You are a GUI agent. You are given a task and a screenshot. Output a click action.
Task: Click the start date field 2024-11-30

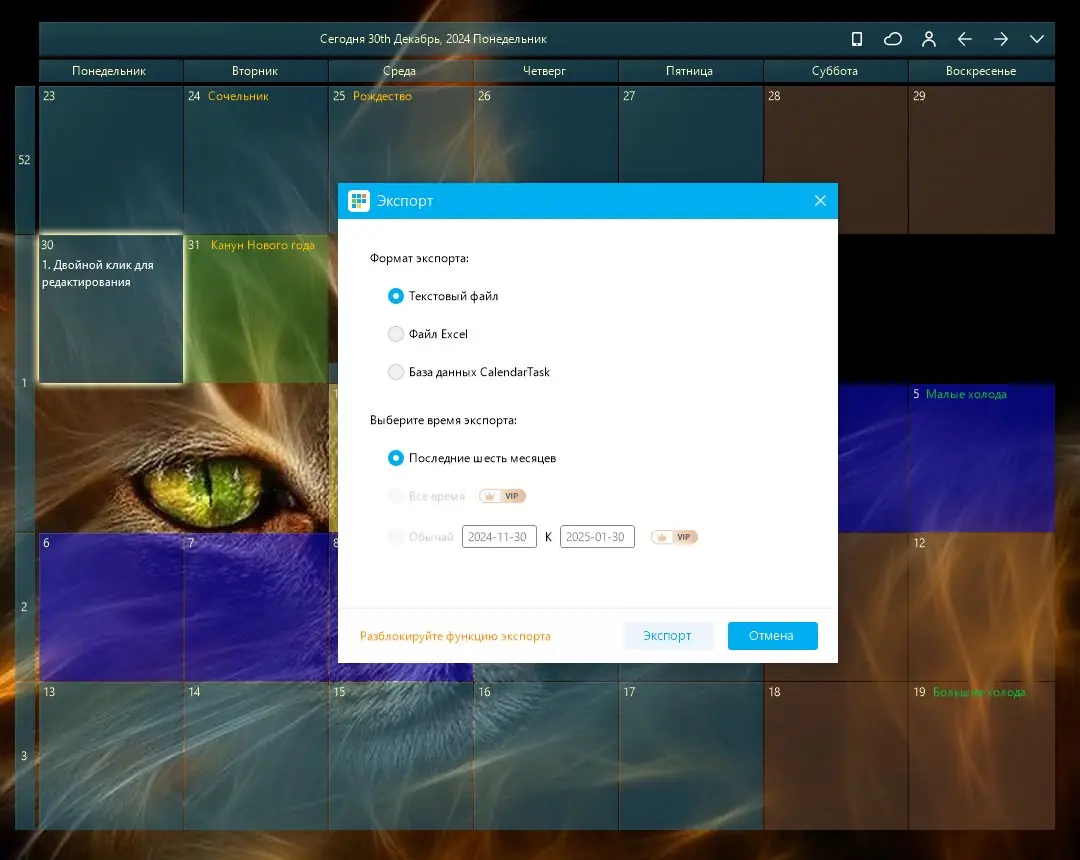(x=499, y=536)
